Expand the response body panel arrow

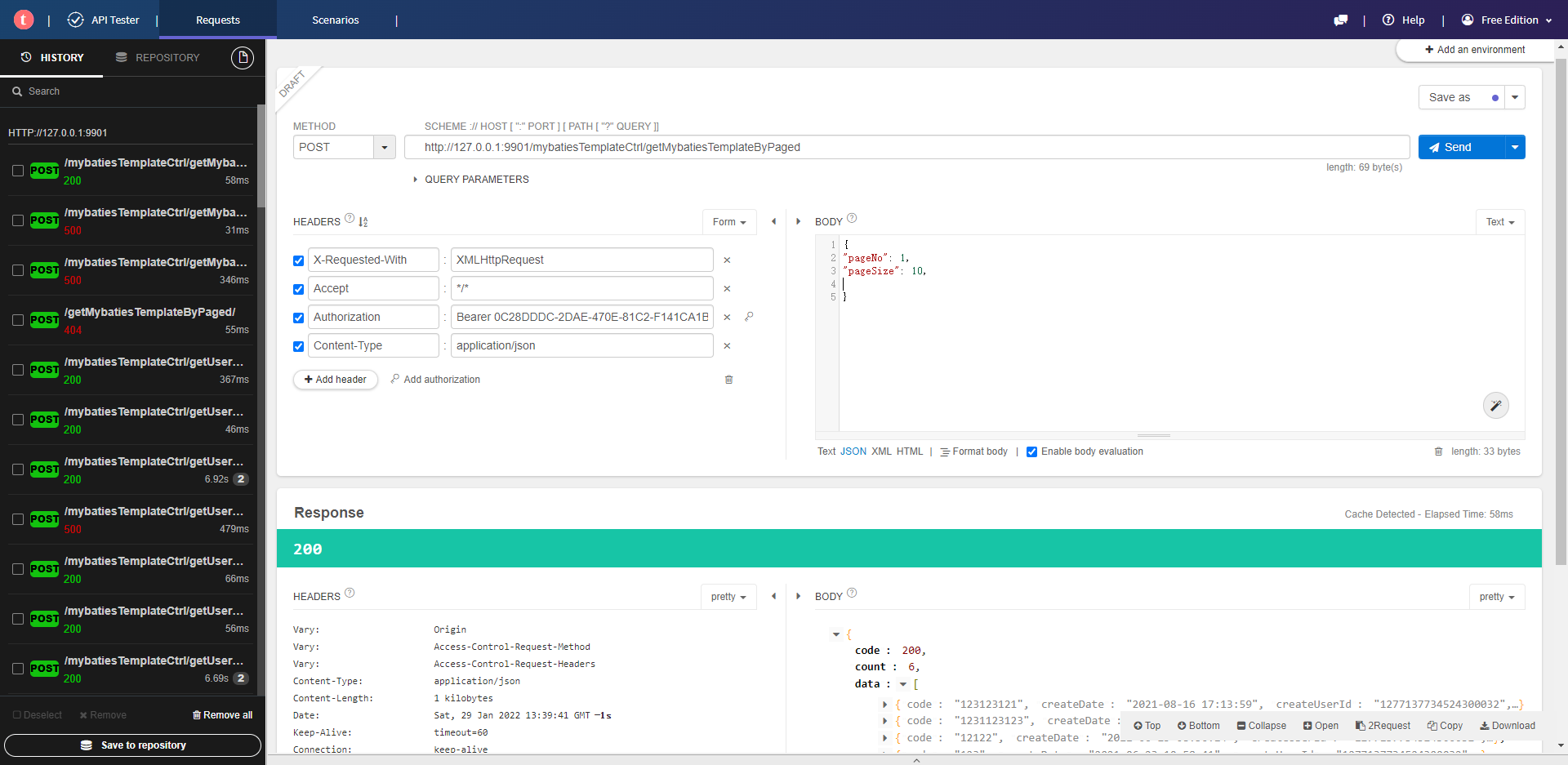798,596
